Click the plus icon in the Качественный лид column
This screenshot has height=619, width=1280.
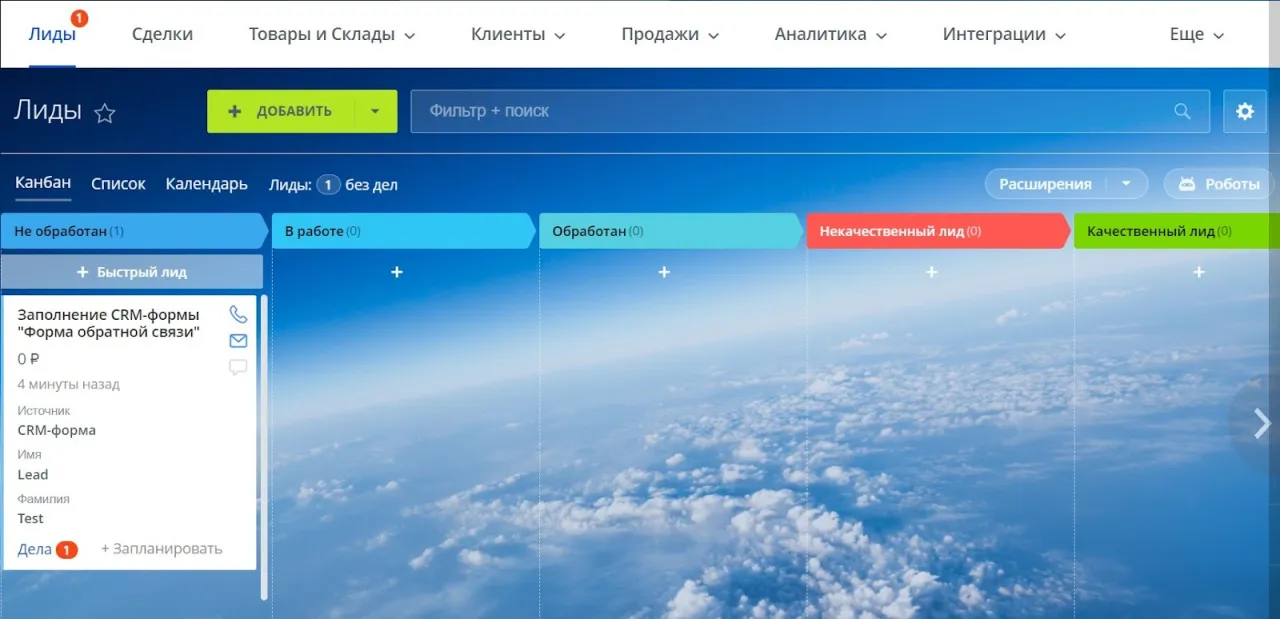[1198, 271]
